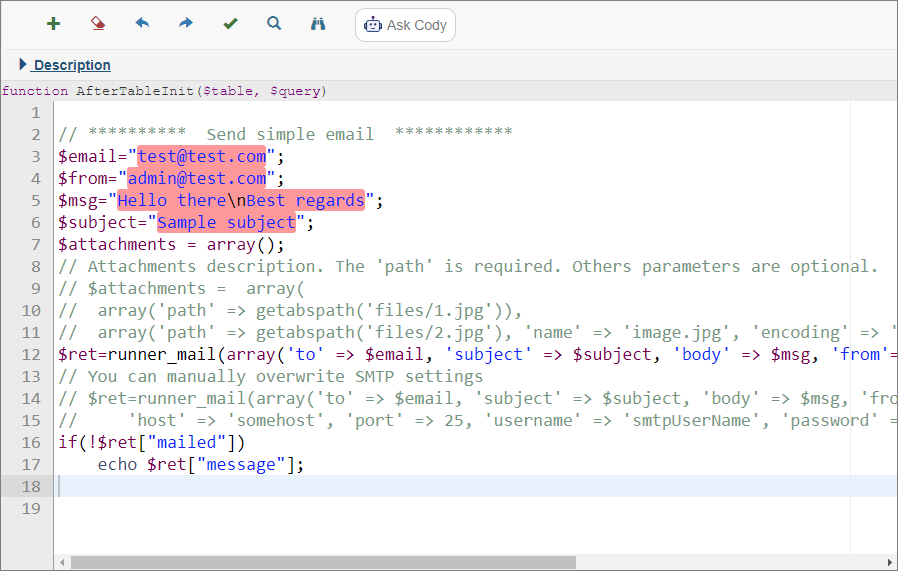The height and width of the screenshot is (571, 898).
Task: Click the 'Send simple email' comment text
Action: tap(290, 135)
